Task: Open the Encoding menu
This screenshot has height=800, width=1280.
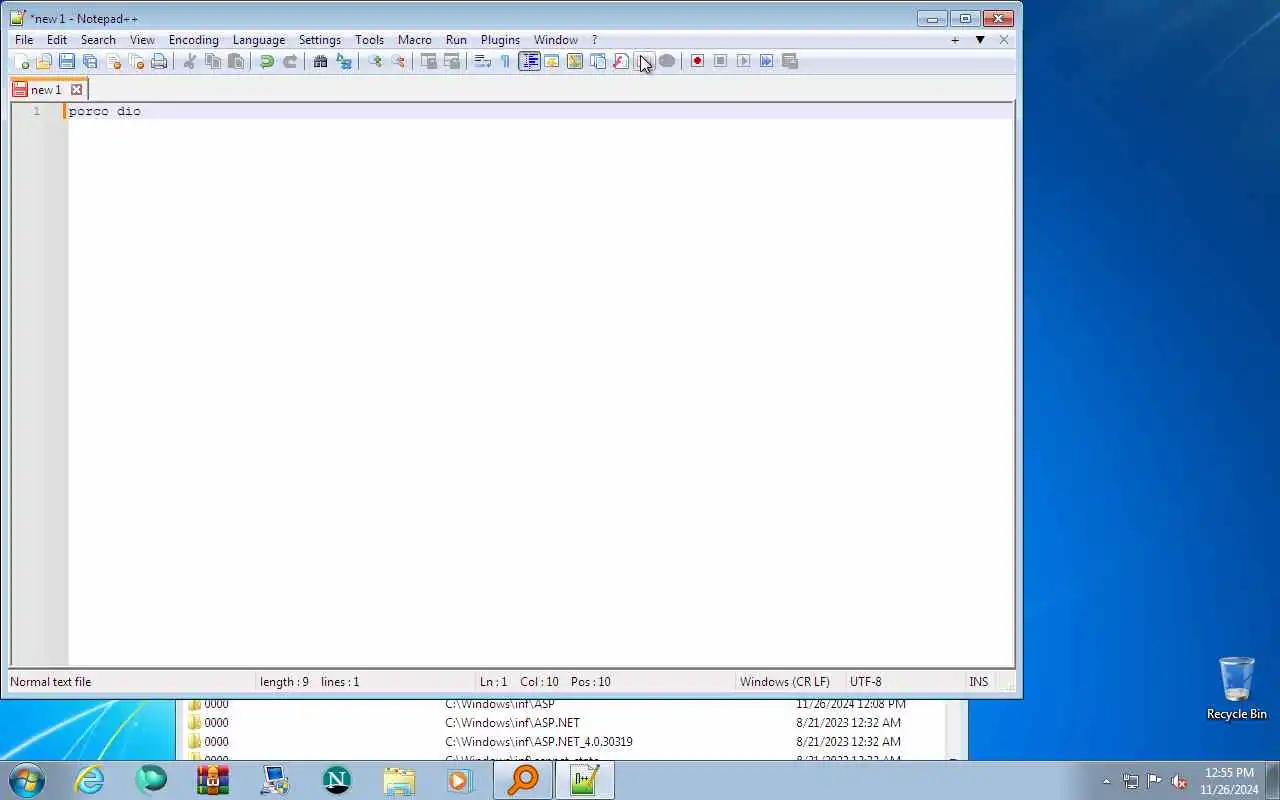Action: (x=193, y=40)
